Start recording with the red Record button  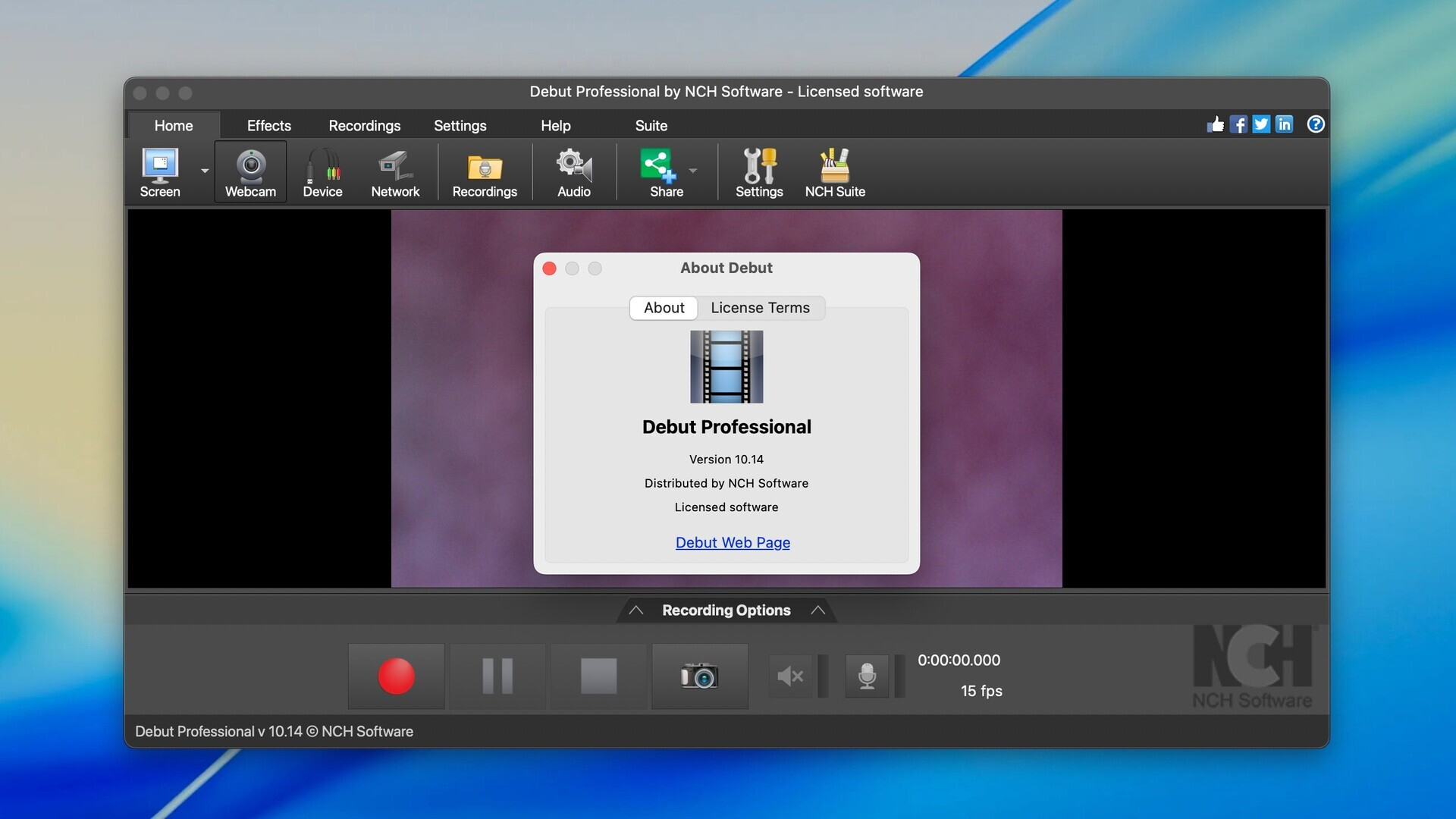397,676
